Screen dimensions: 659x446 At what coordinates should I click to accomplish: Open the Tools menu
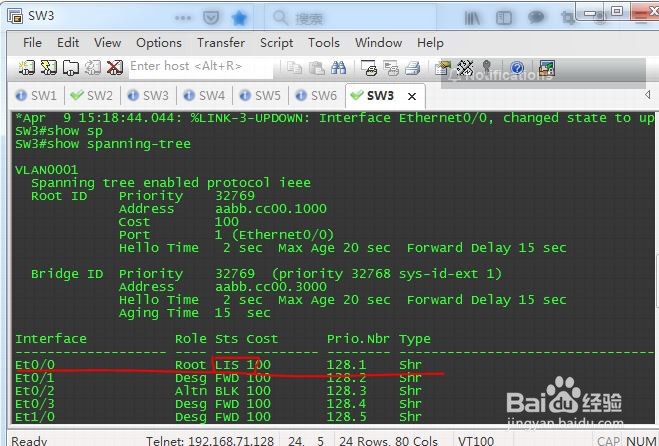pyautogui.click(x=324, y=42)
